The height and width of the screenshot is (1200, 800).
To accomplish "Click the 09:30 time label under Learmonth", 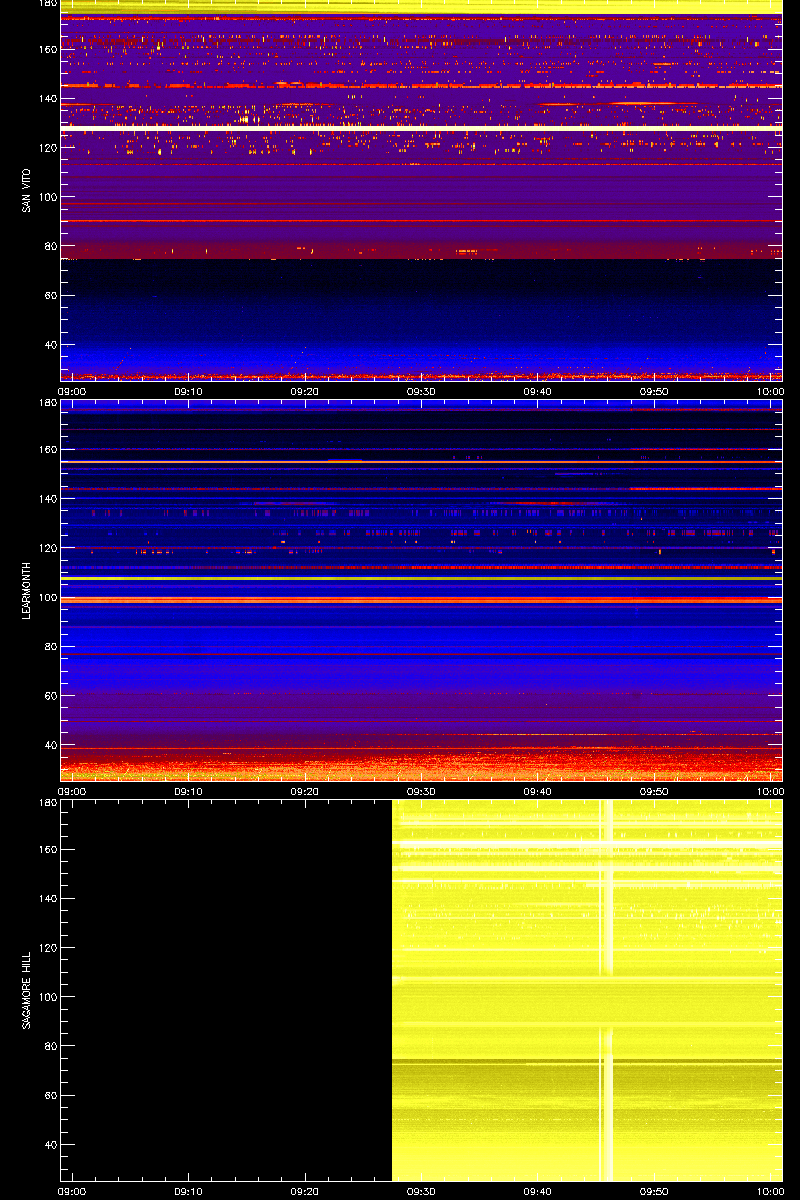I will (421, 792).
